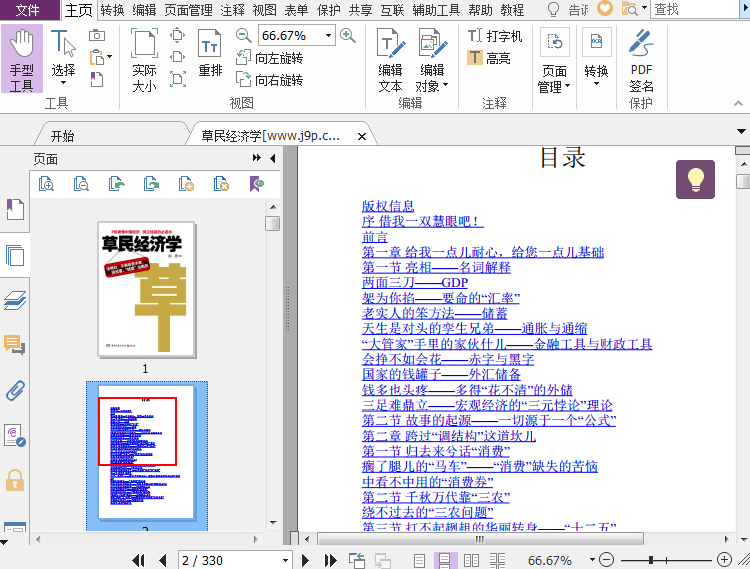
Task: Open the Comments sidebar panel
Action: click(14, 344)
